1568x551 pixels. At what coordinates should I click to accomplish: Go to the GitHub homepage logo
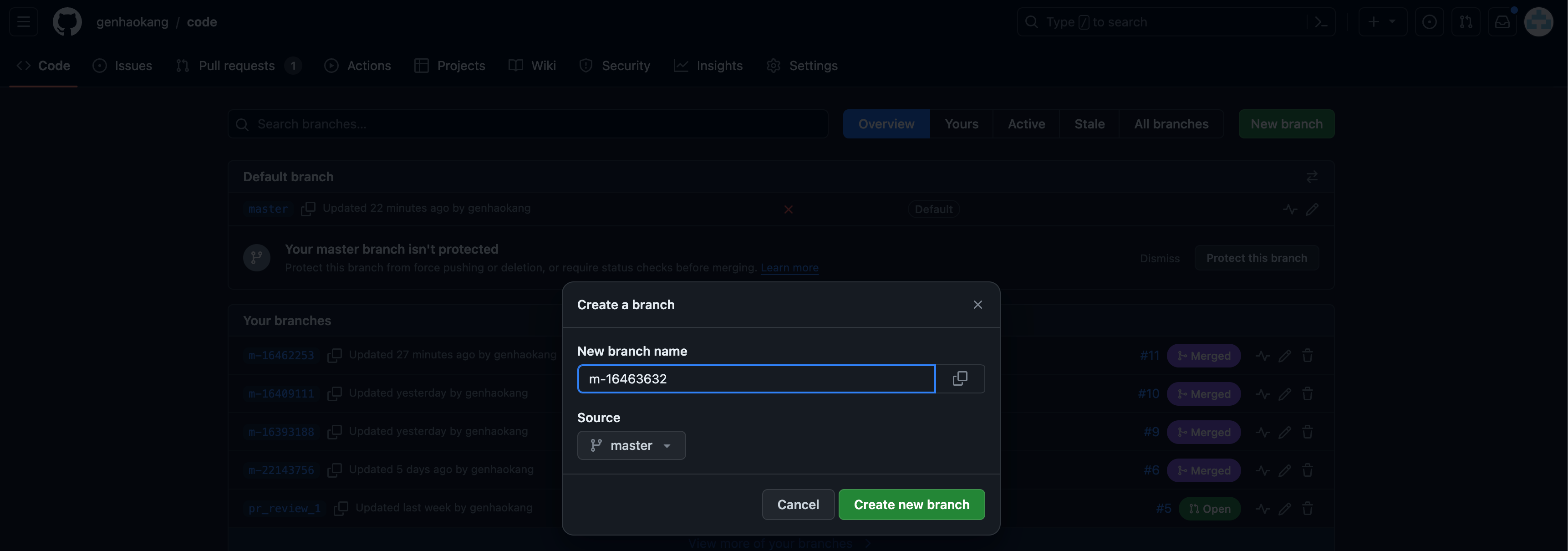coord(67,22)
